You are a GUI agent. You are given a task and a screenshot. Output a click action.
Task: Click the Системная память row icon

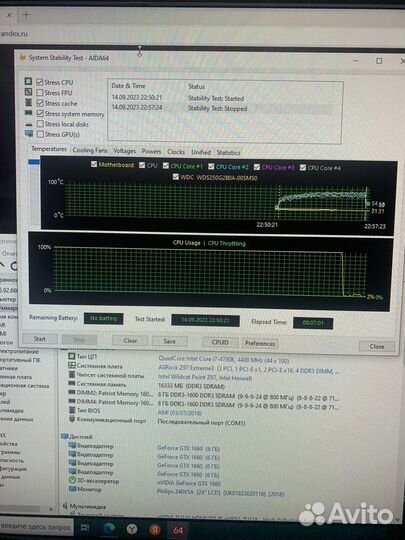(x=72, y=384)
